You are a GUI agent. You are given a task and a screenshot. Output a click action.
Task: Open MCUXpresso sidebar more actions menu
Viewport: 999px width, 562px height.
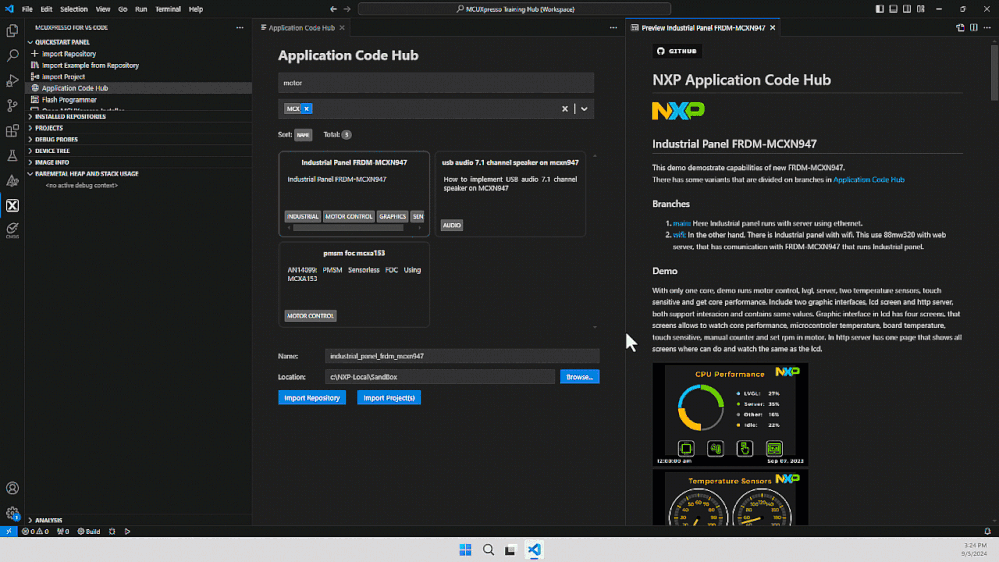point(240,27)
